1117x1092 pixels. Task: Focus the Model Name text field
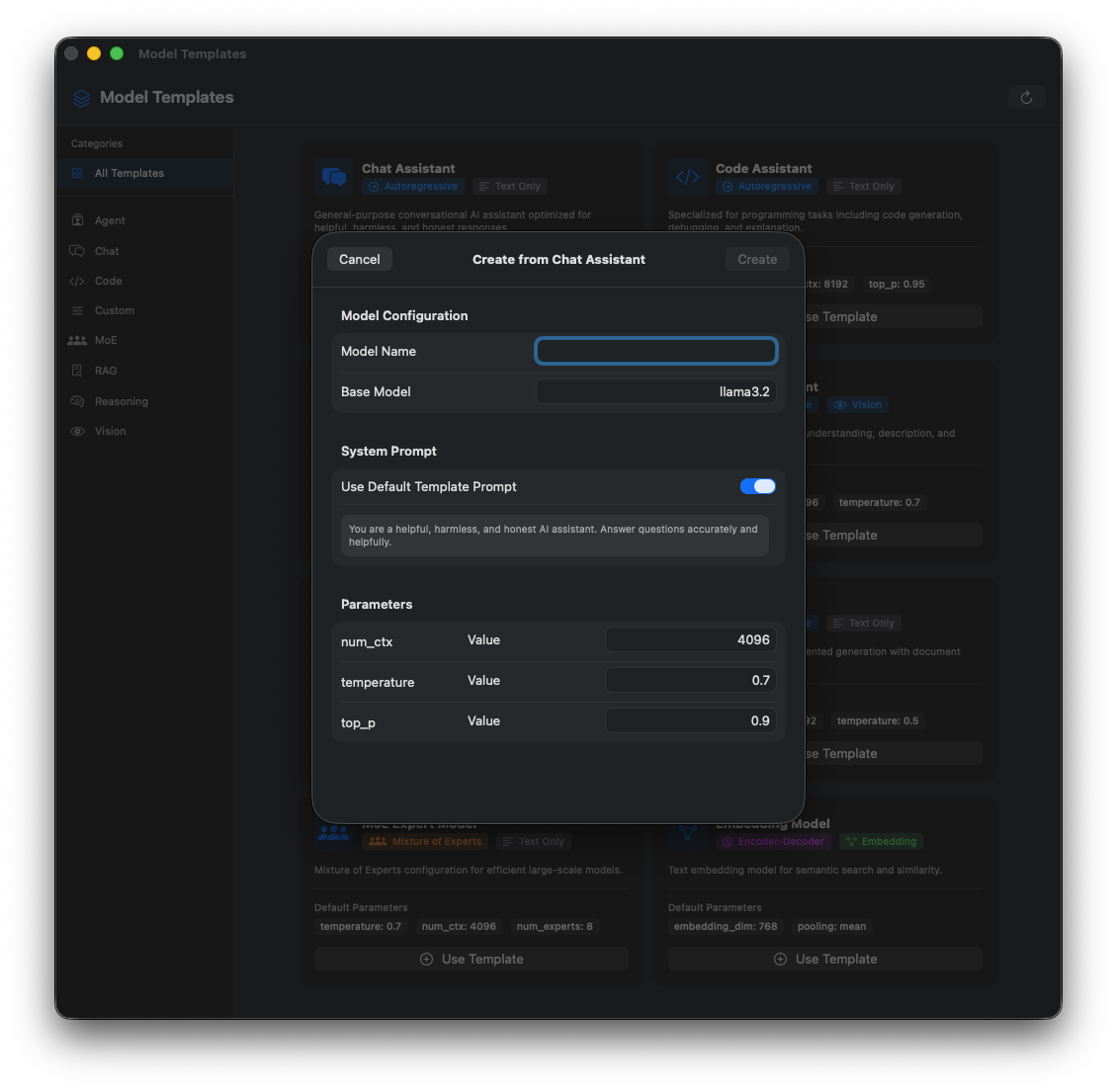(655, 351)
